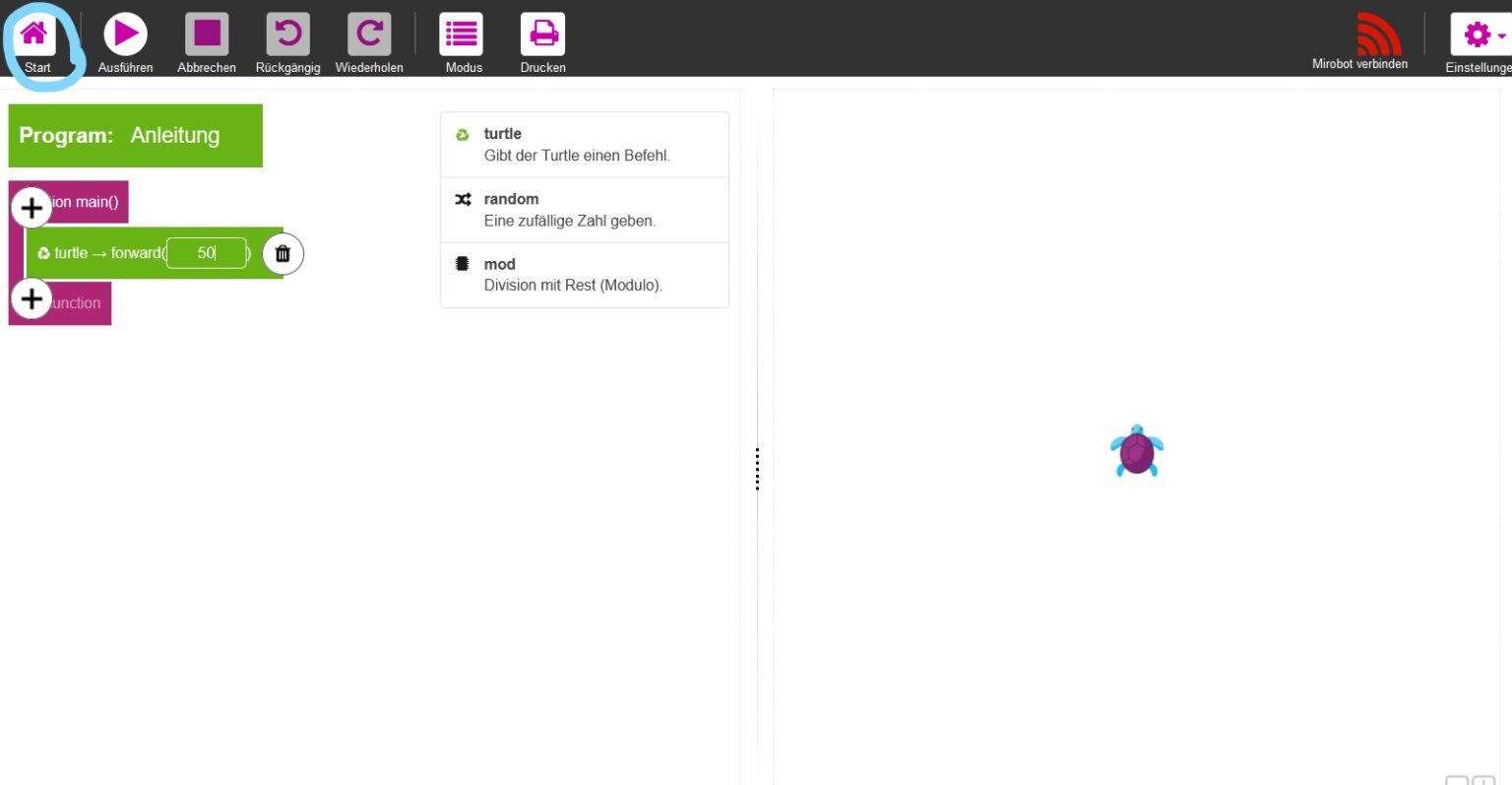Run the program with Ausführen
This screenshot has height=785, width=1512.
pyautogui.click(x=126, y=34)
